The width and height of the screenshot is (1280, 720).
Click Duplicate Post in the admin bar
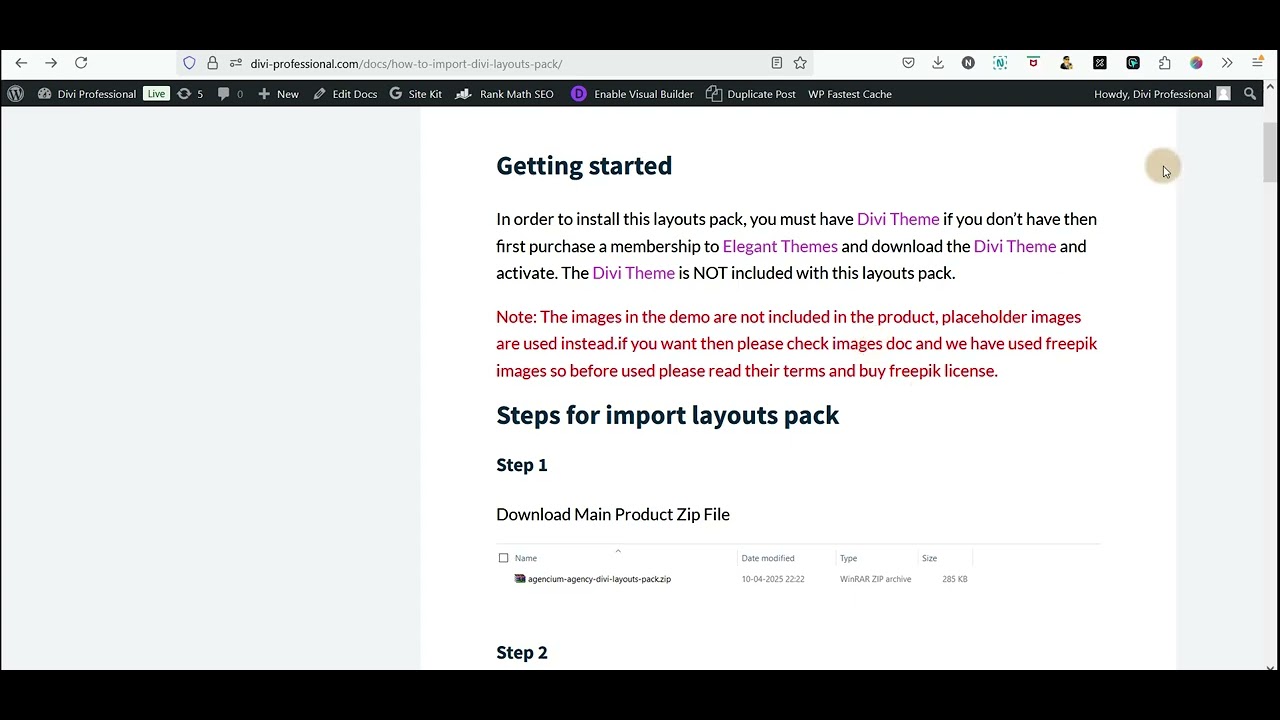click(x=751, y=94)
